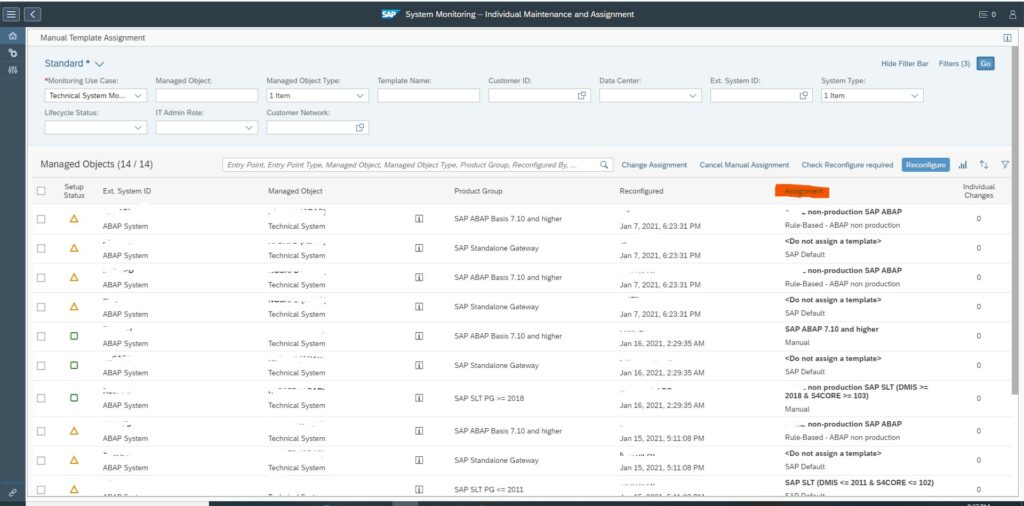The height and width of the screenshot is (506, 1024).
Task: Open value help for Ext. System ID
Action: tap(804, 95)
